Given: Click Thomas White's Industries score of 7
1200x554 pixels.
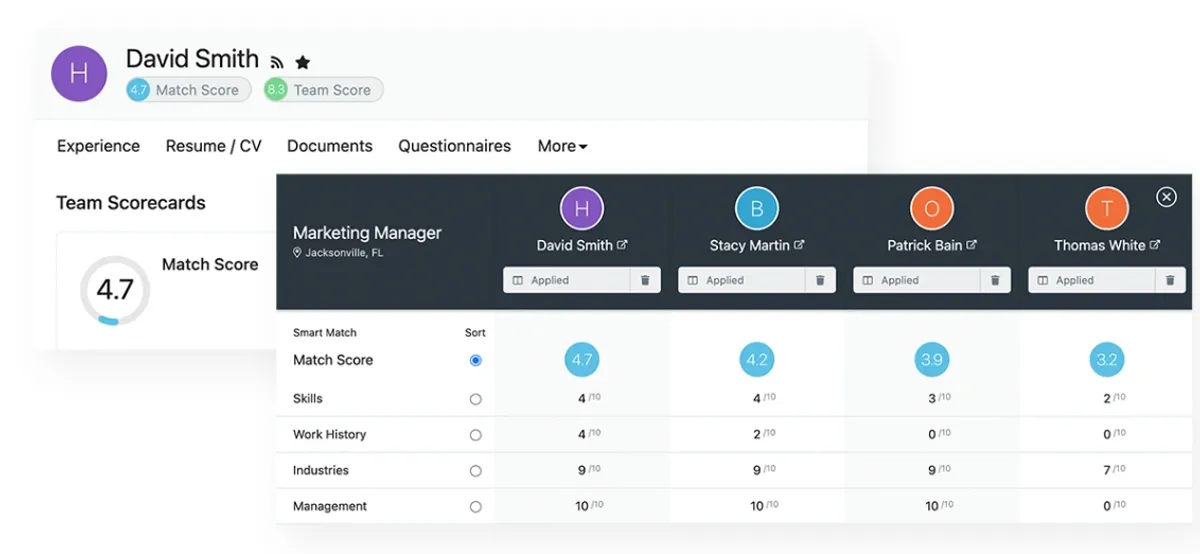Looking at the screenshot, I should point(1113,470).
